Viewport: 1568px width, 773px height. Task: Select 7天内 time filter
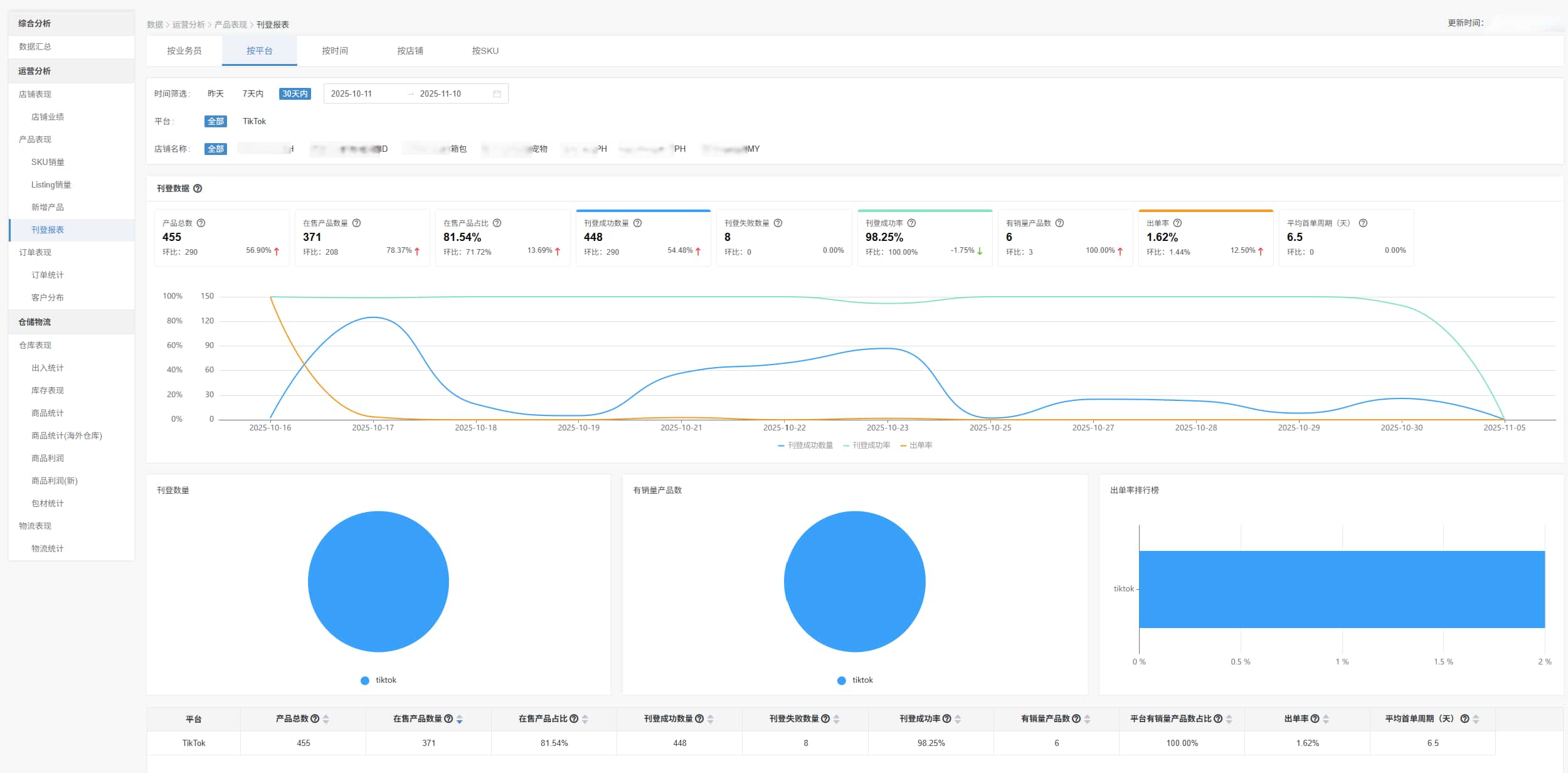(253, 93)
